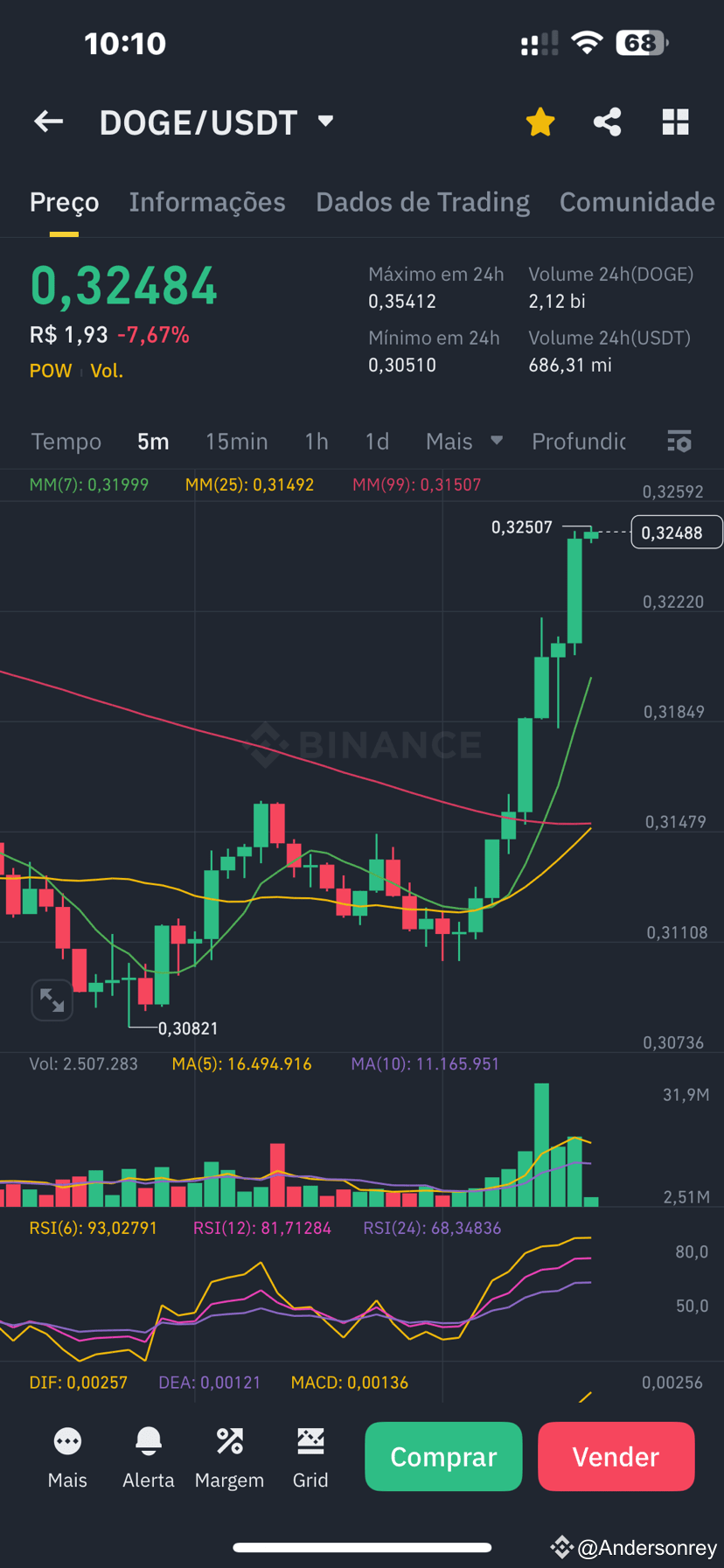This screenshot has height=1568, width=724.
Task: Tap the iOS home indicator bar
Action: 362,1547
